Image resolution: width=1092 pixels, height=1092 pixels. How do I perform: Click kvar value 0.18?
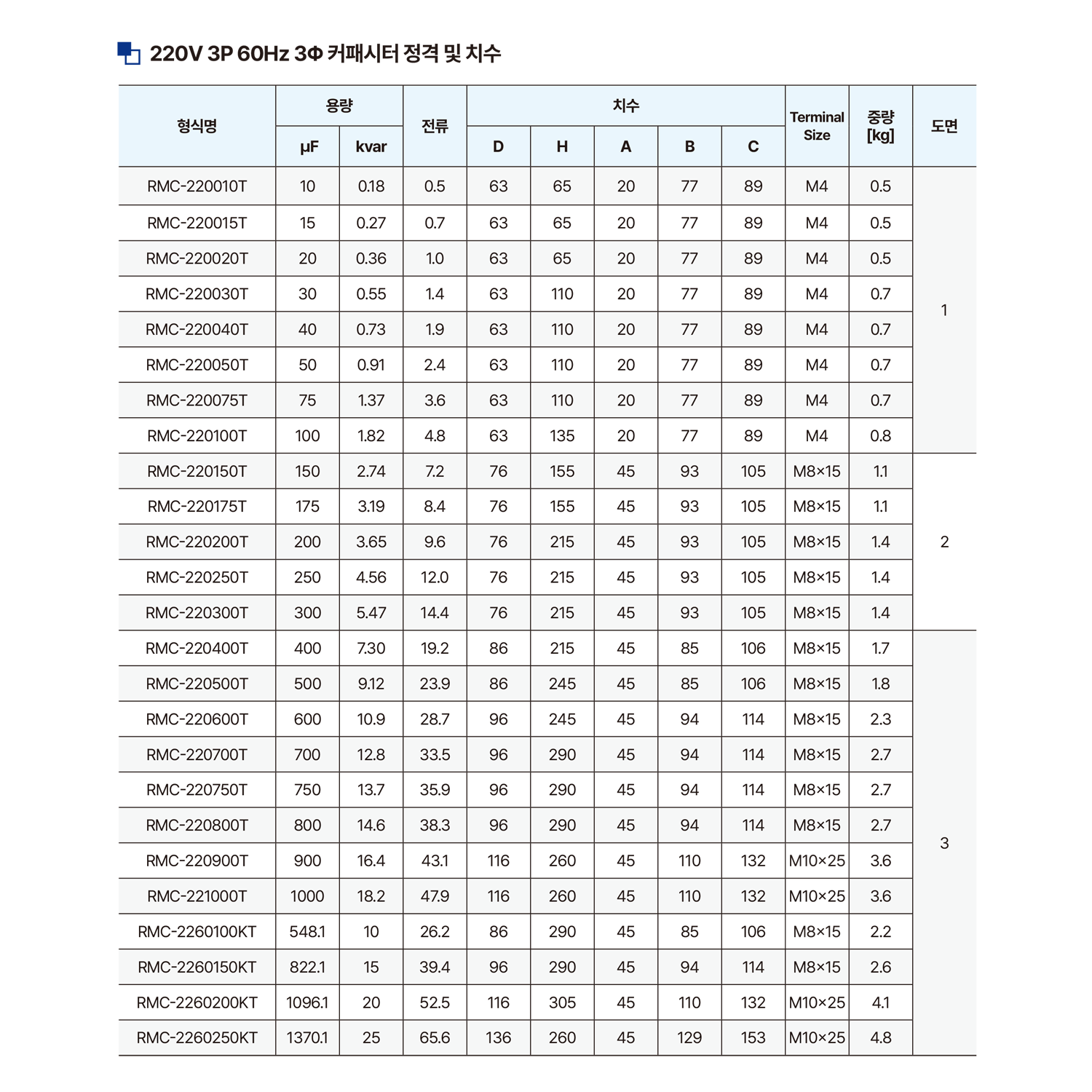(x=371, y=186)
